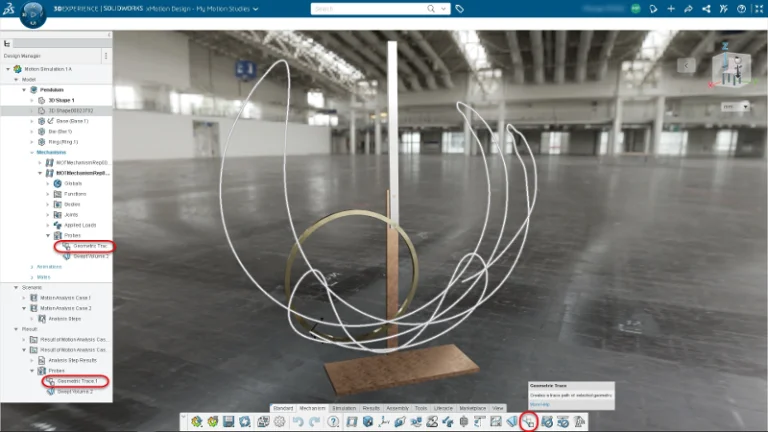Switch to the Assembly tab
The height and width of the screenshot is (432, 768).
398,408
